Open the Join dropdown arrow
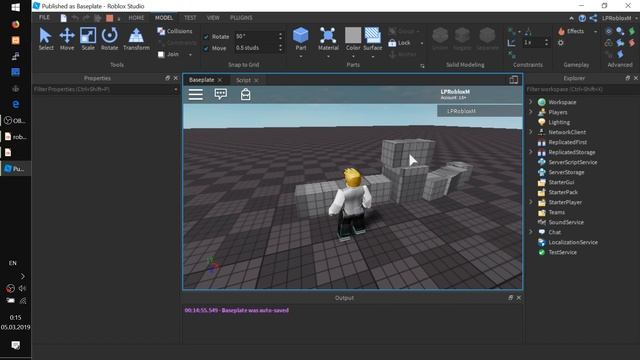The image size is (640, 360). coord(190,54)
